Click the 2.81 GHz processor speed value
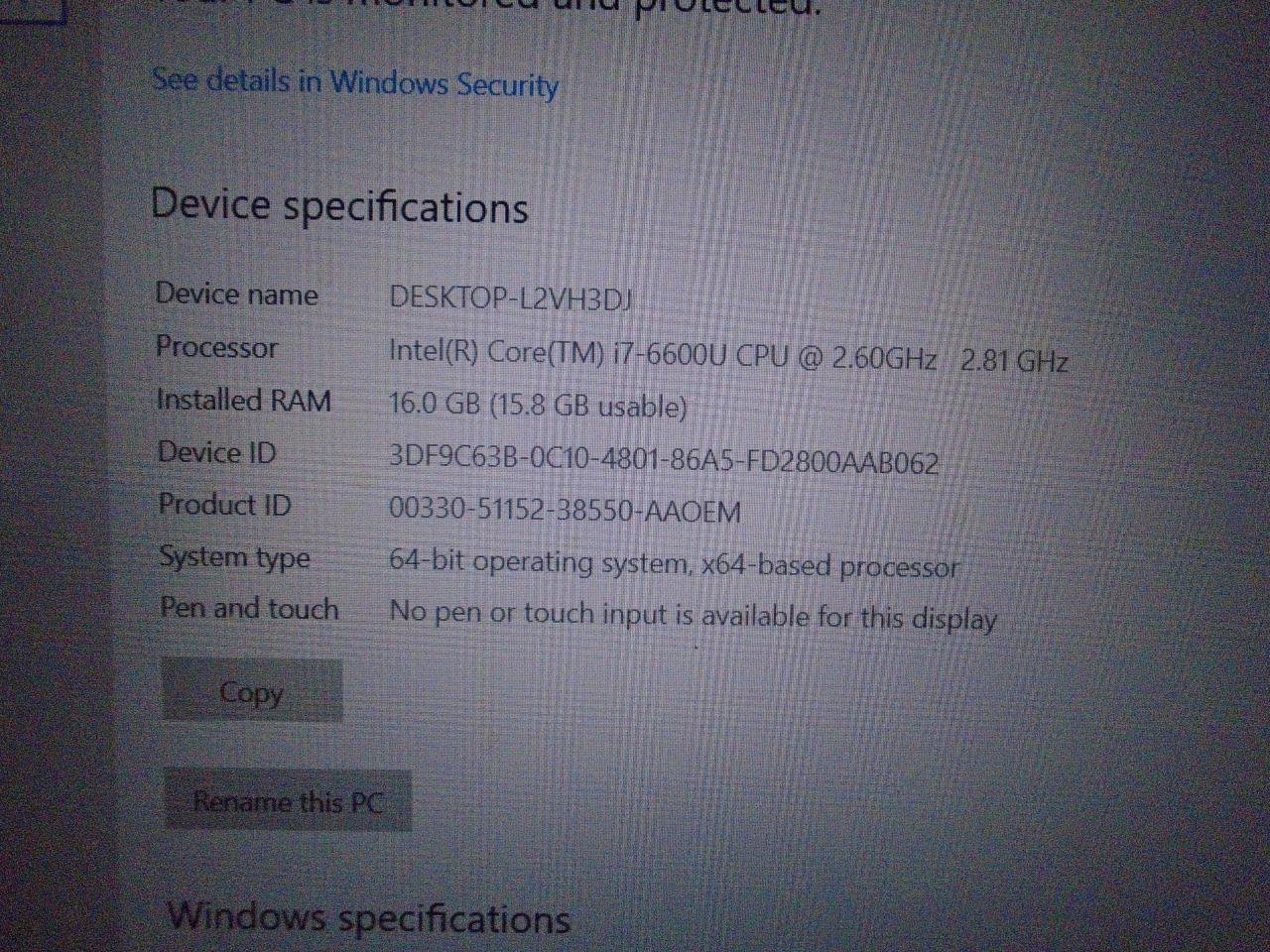The width and height of the screenshot is (1270, 952). coord(1014,359)
